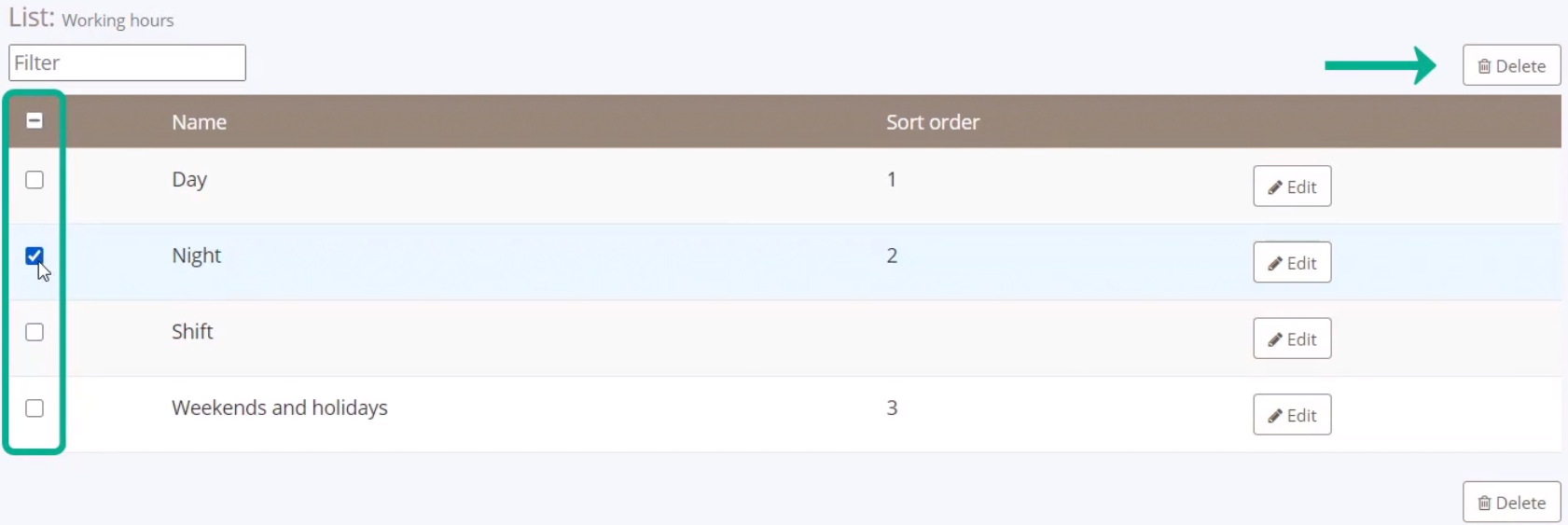The height and width of the screenshot is (525, 1568).
Task: Click the top Delete button
Action: coord(1511,65)
